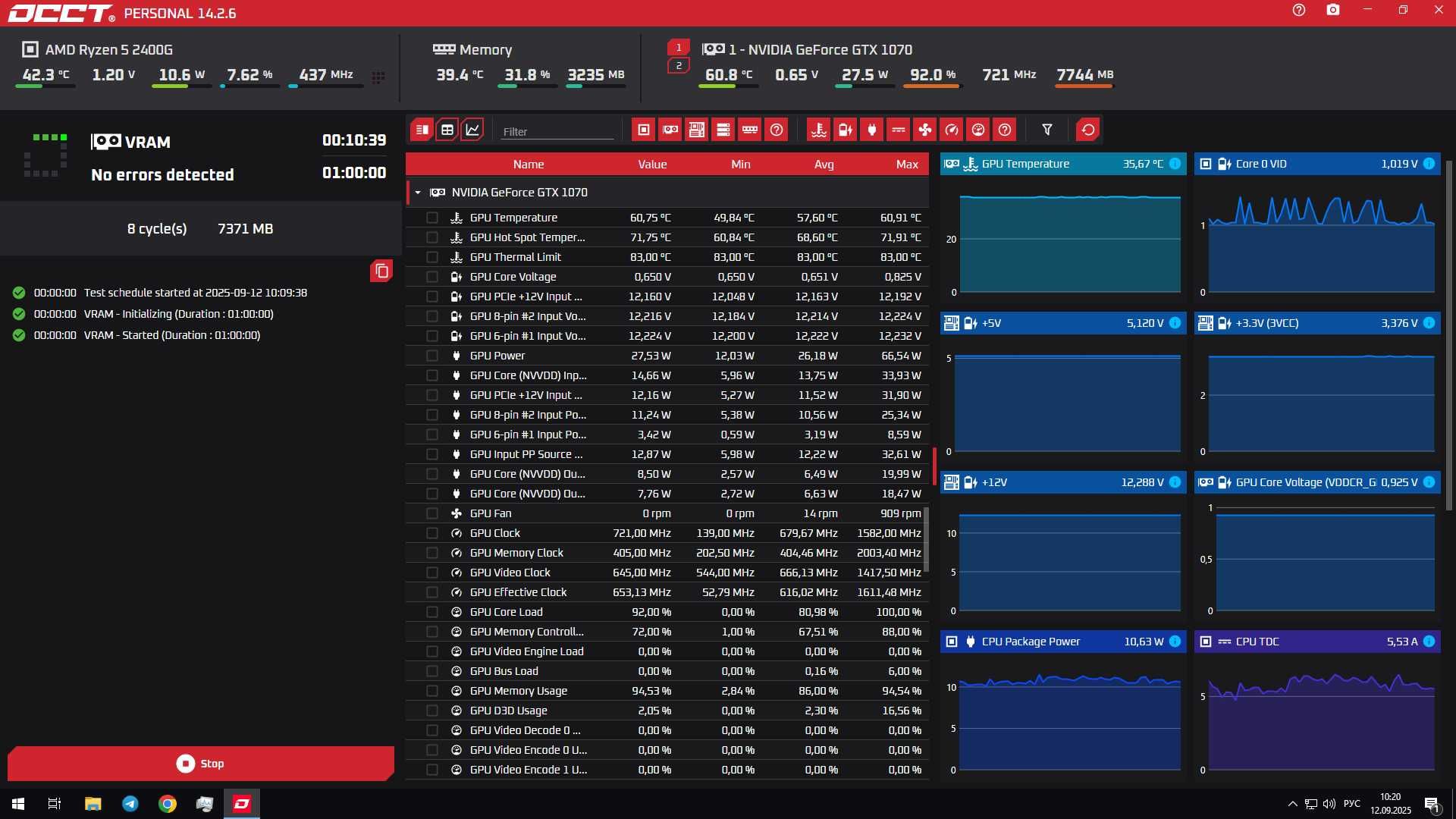Click the sensor table vertical scrollbar
Screen dimensions: 1456x819
926,538
